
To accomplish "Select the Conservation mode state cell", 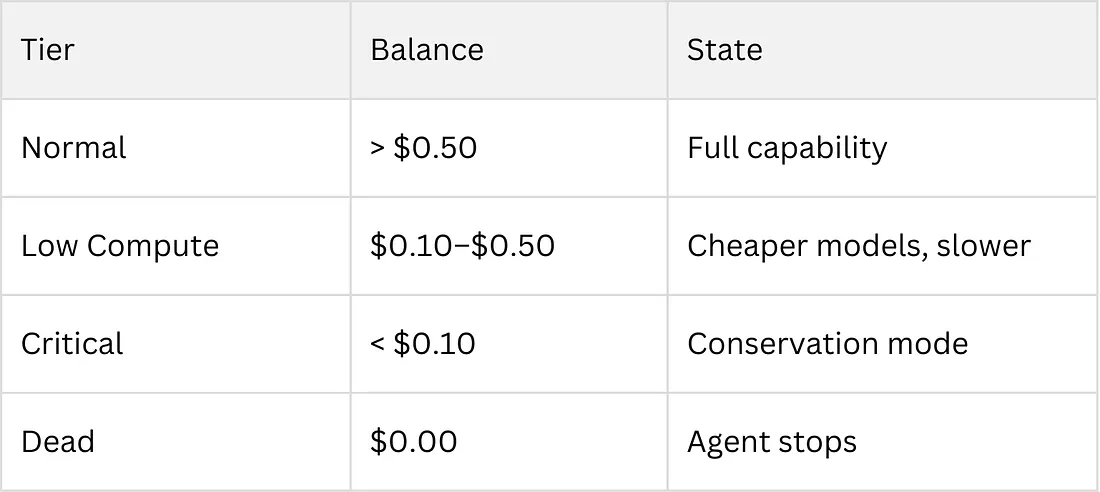I will [827, 344].
